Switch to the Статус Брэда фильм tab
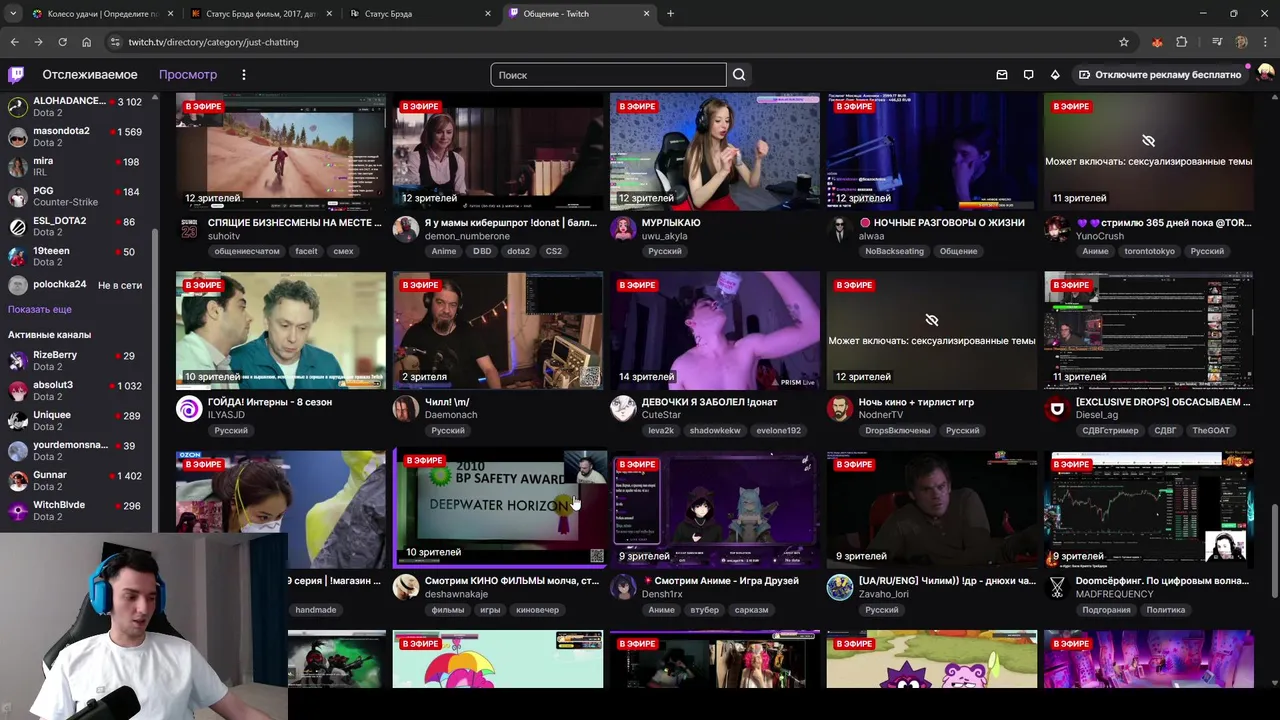Image resolution: width=1280 pixels, height=720 pixels. 261,14
